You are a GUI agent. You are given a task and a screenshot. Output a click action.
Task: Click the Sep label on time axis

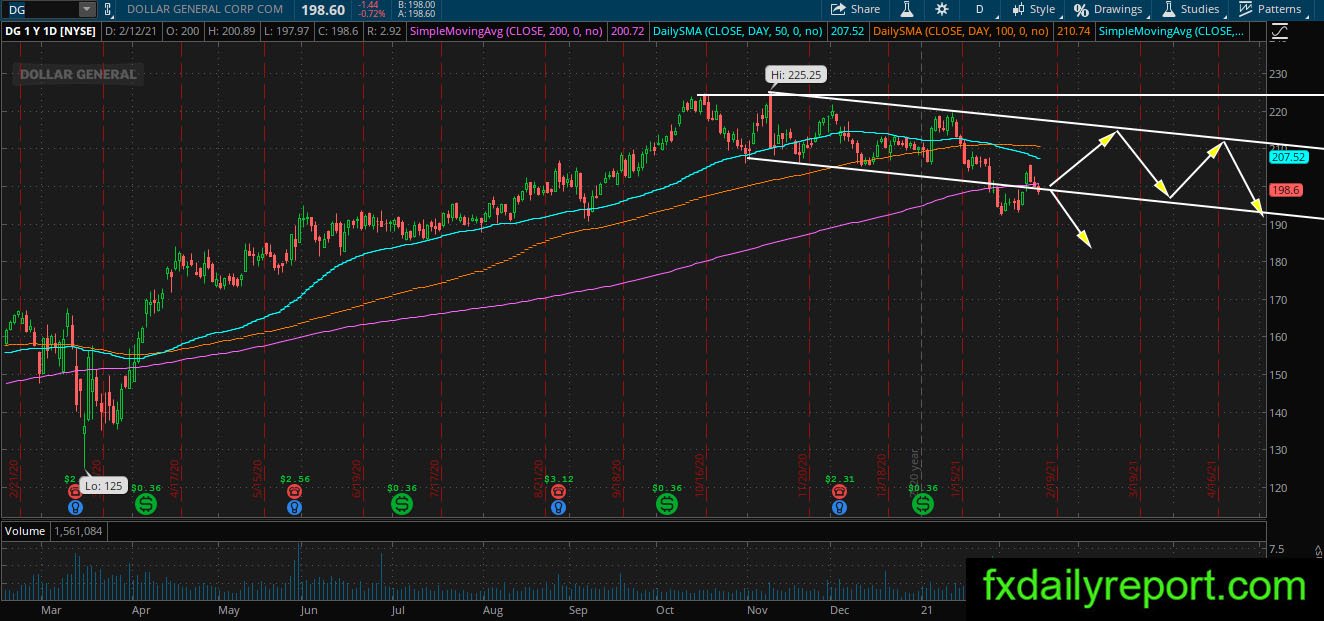click(579, 610)
